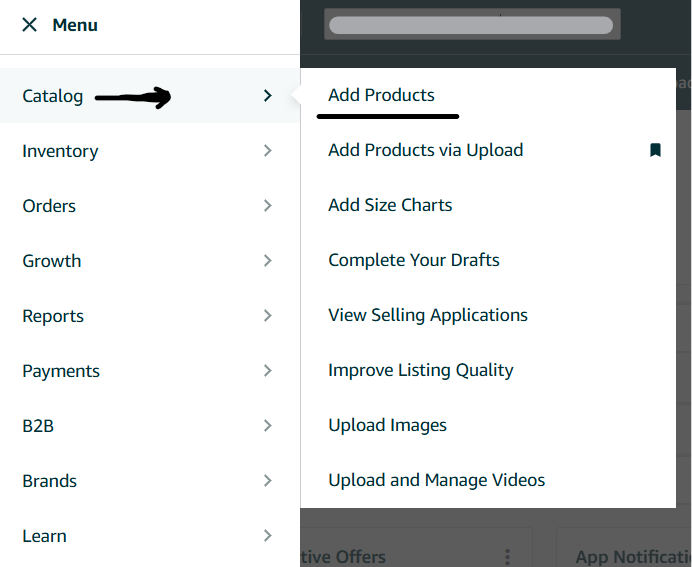The image size is (692, 567).
Task: Expand the Brands chevron arrow
Action: point(267,481)
